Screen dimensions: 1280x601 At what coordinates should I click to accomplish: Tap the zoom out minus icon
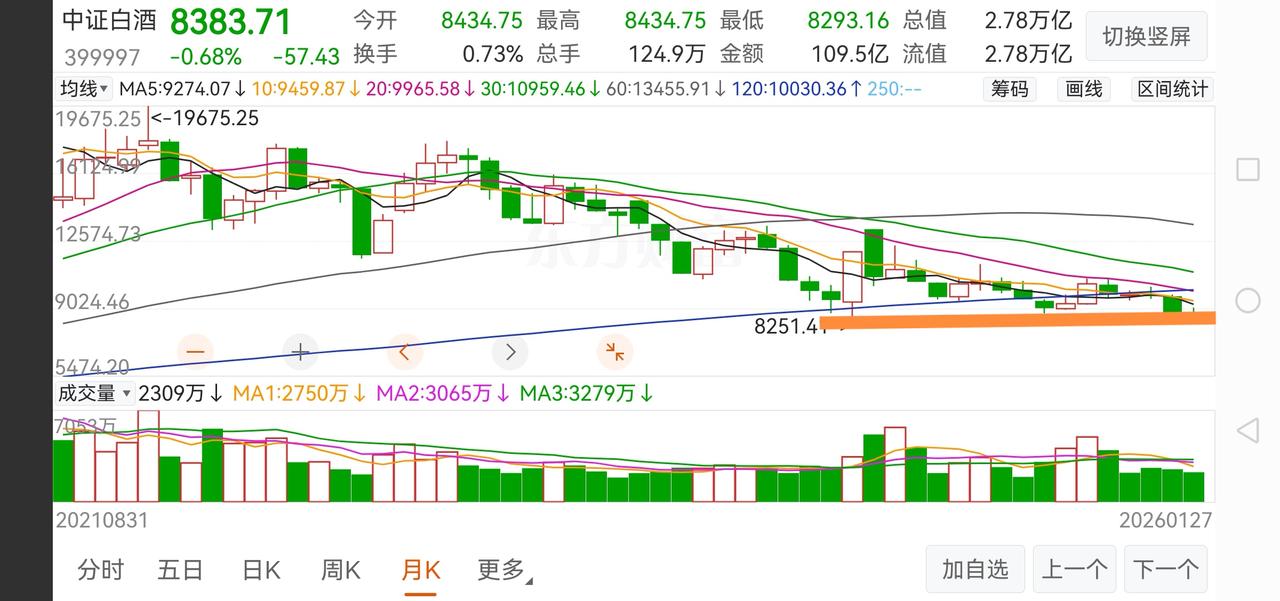(x=195, y=352)
